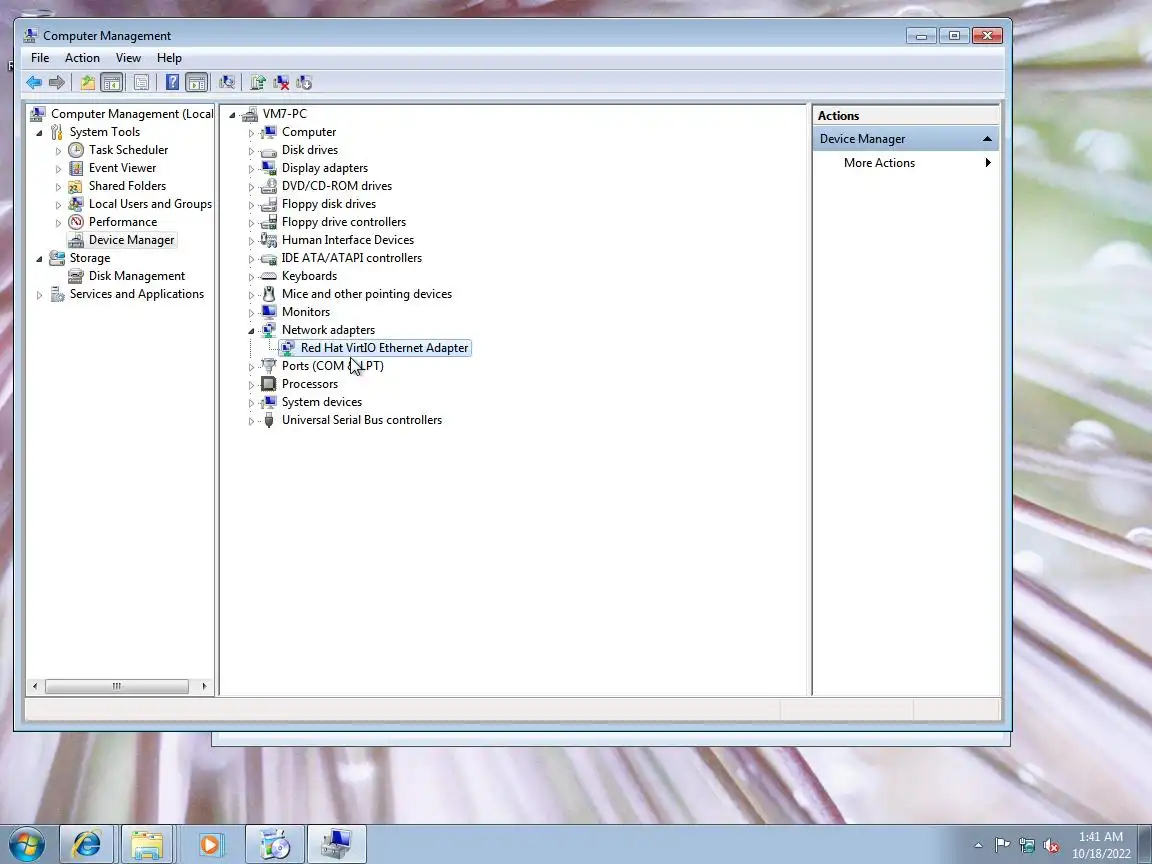
Task: Select Ports (COM & LPT) entry
Action: [x=333, y=366]
